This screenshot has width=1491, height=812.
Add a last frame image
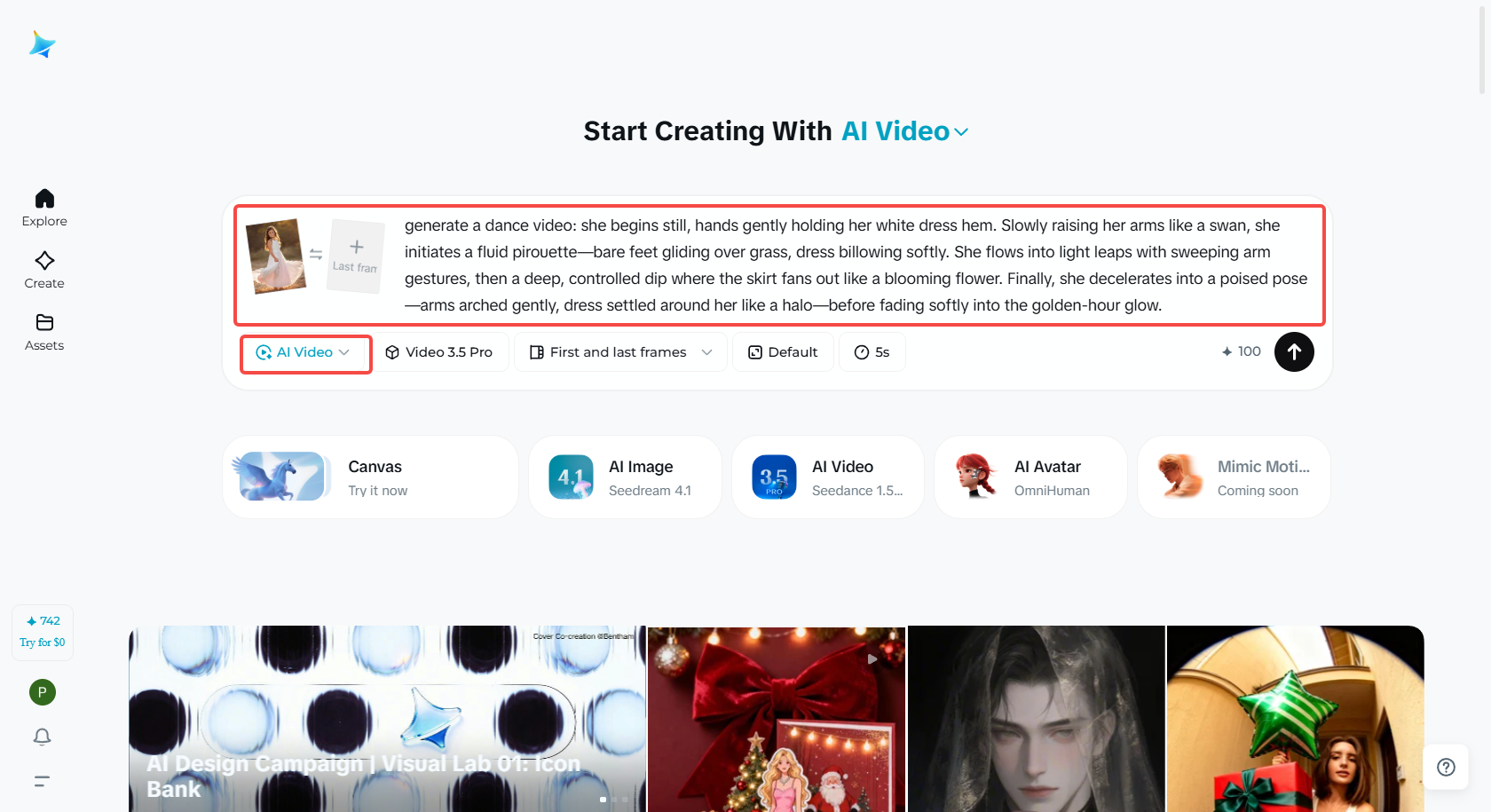[x=356, y=256]
